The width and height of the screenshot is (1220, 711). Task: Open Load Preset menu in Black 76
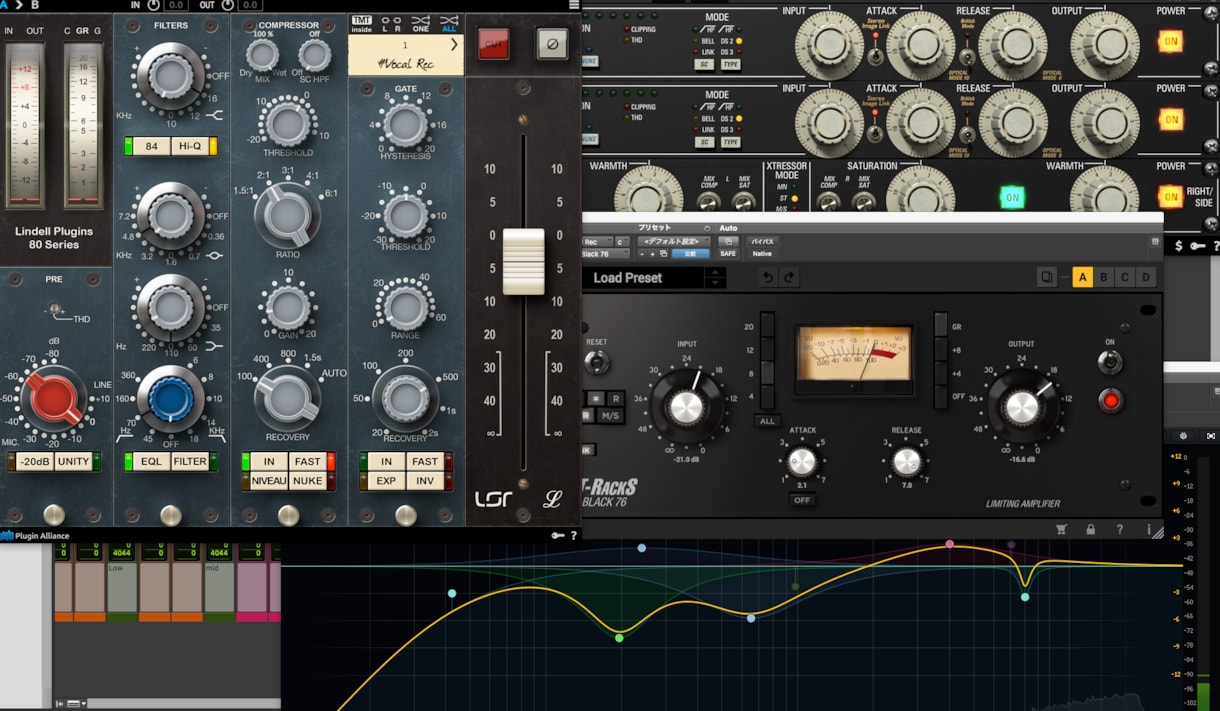tap(644, 278)
